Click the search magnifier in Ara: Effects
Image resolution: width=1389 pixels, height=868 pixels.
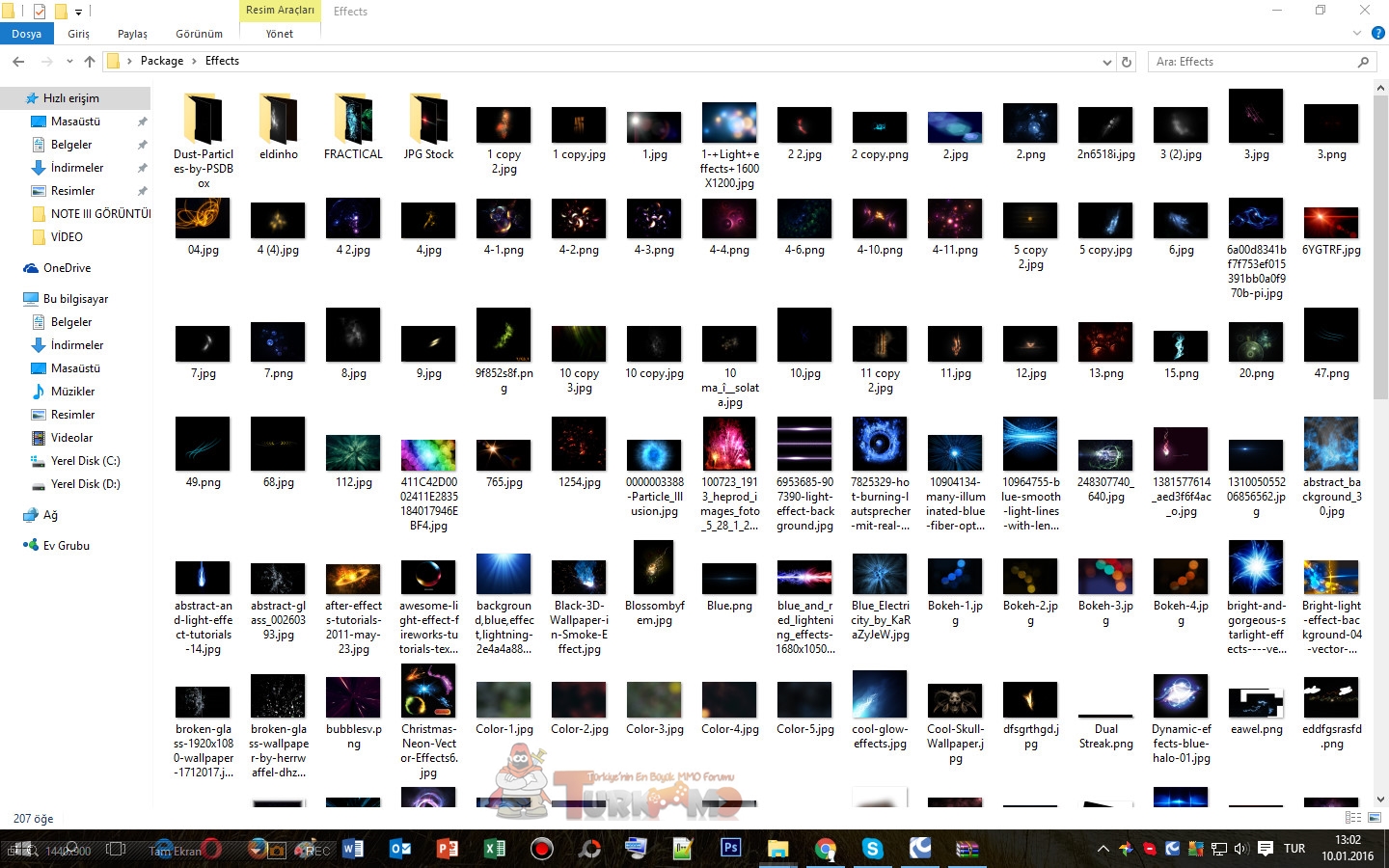[x=1363, y=62]
